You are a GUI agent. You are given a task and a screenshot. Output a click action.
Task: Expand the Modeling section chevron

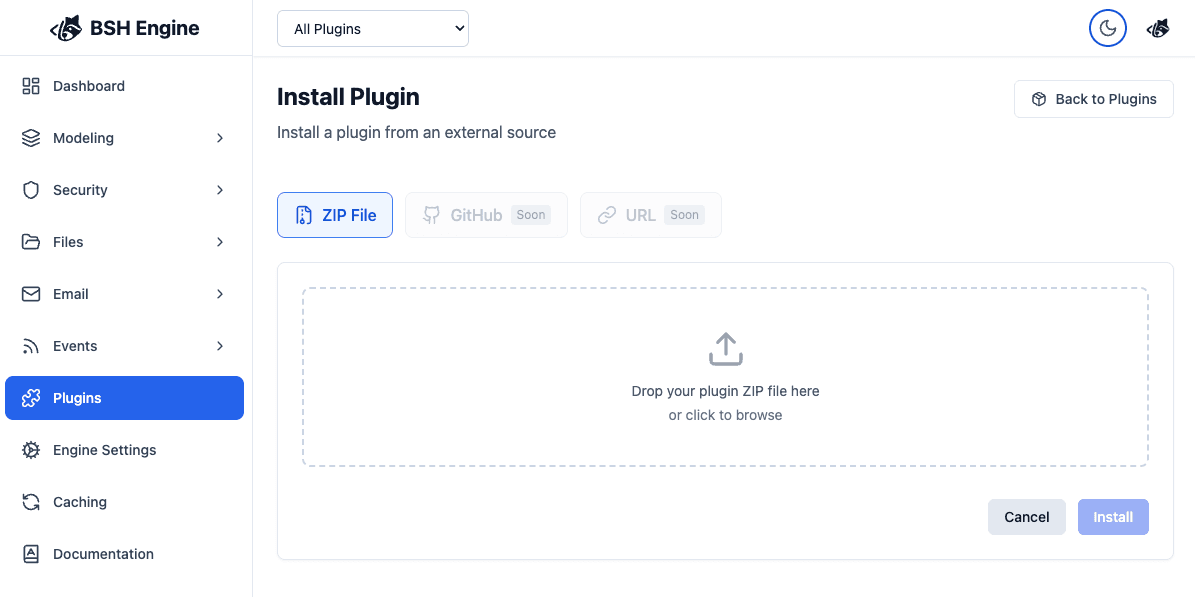(x=220, y=138)
